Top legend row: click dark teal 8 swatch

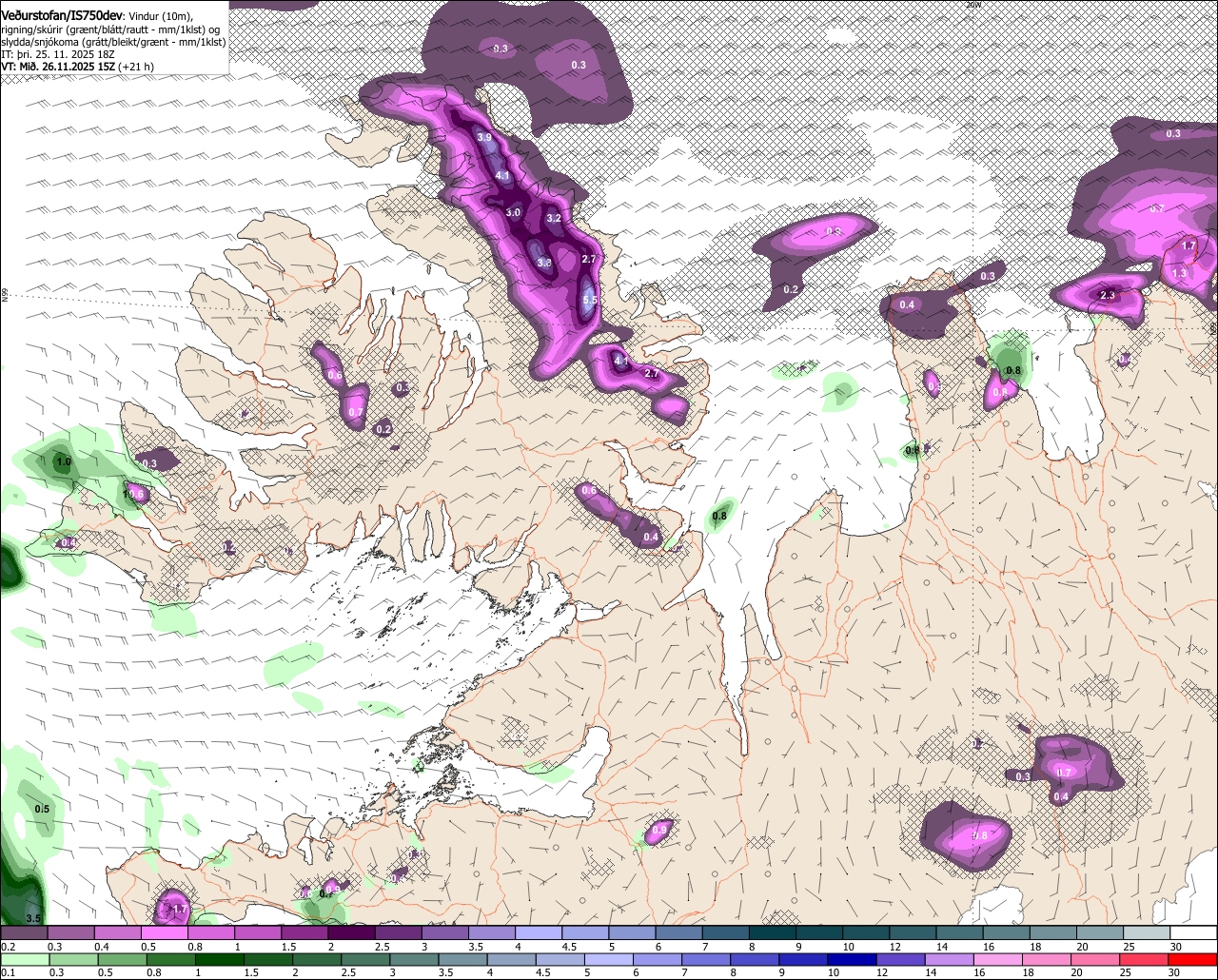coord(773,933)
